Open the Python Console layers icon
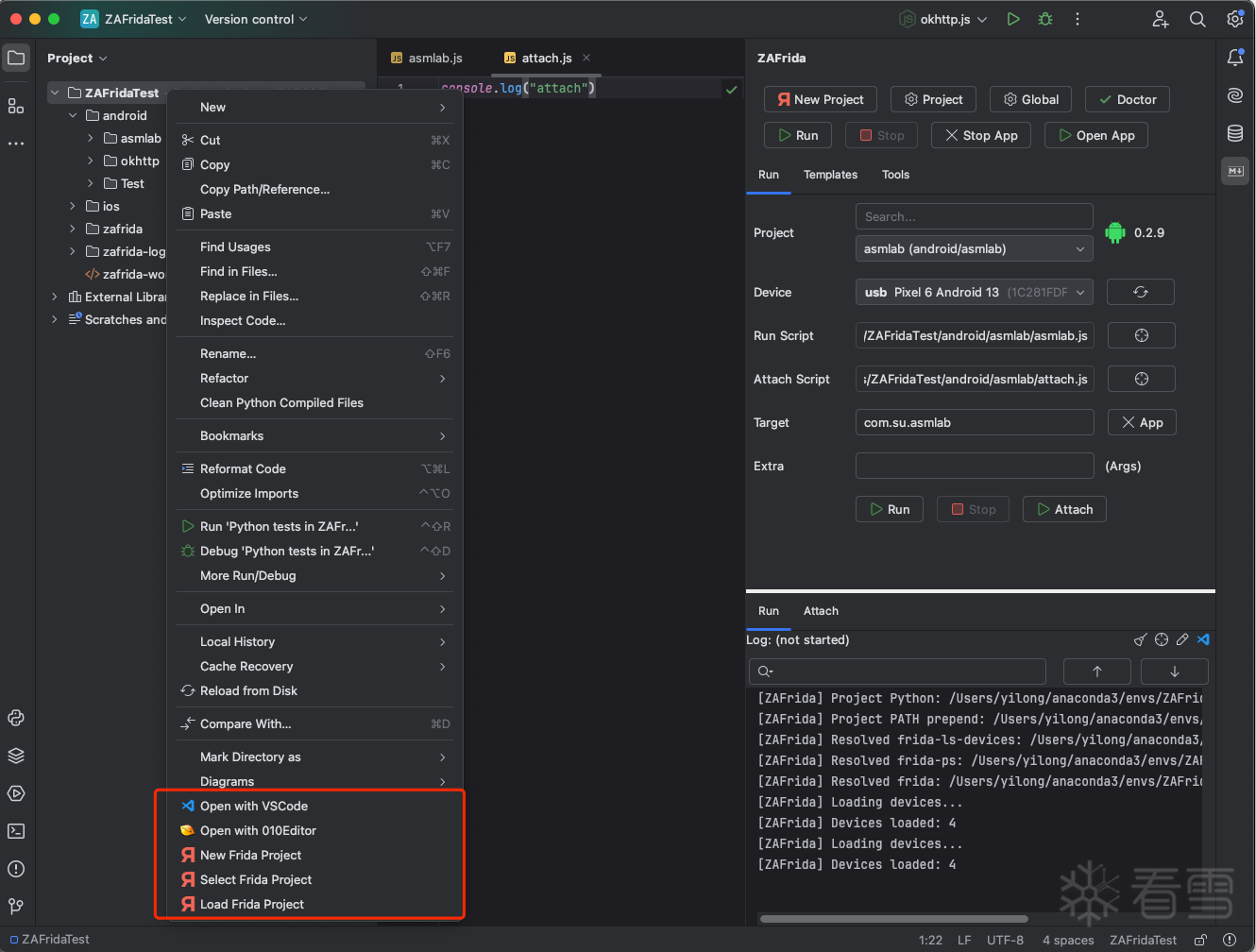1256x952 pixels. [x=16, y=756]
